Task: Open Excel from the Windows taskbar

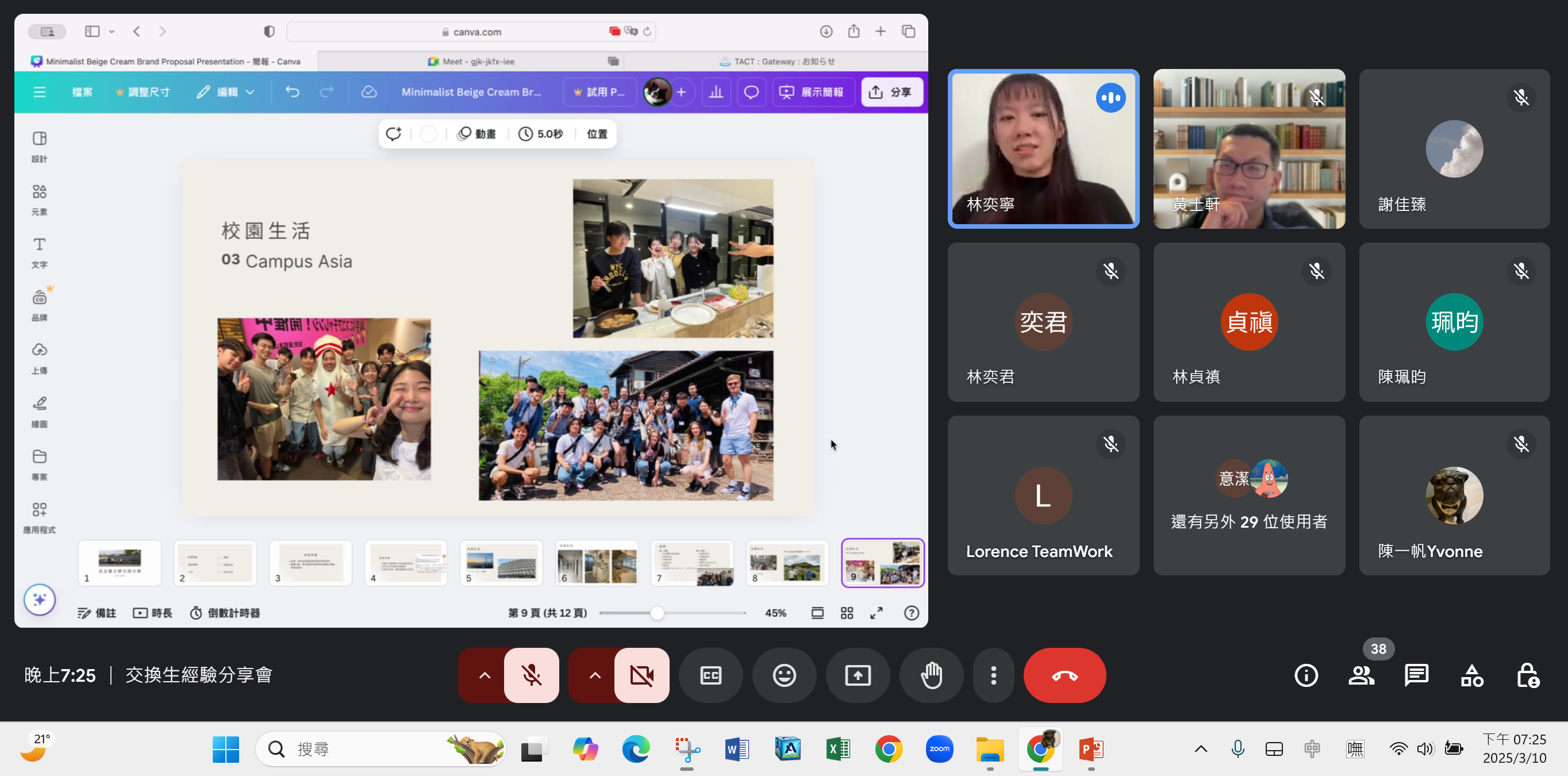Action: point(838,749)
